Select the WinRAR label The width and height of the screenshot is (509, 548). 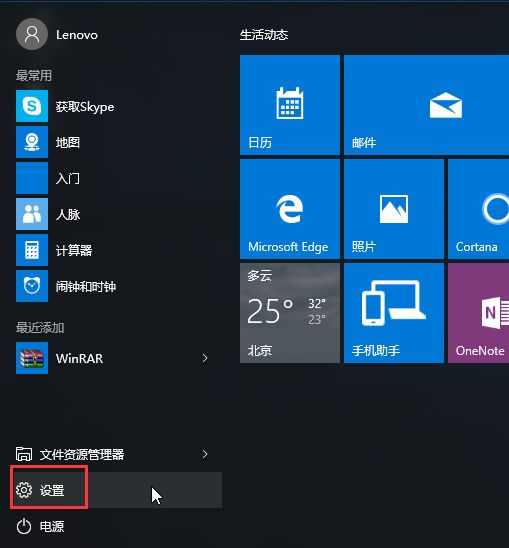tap(79, 359)
